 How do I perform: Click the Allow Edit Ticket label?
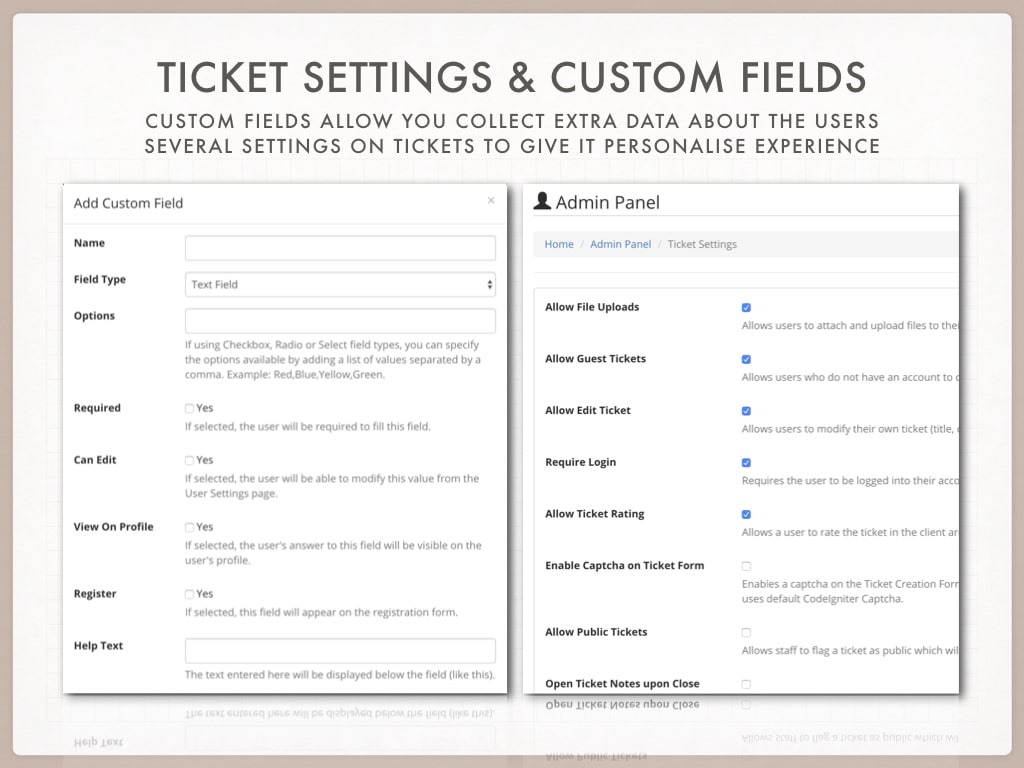tap(588, 410)
